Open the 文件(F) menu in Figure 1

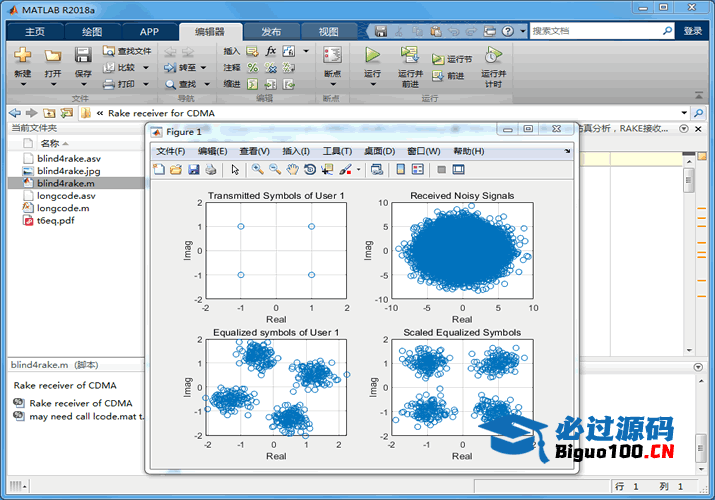click(x=171, y=151)
